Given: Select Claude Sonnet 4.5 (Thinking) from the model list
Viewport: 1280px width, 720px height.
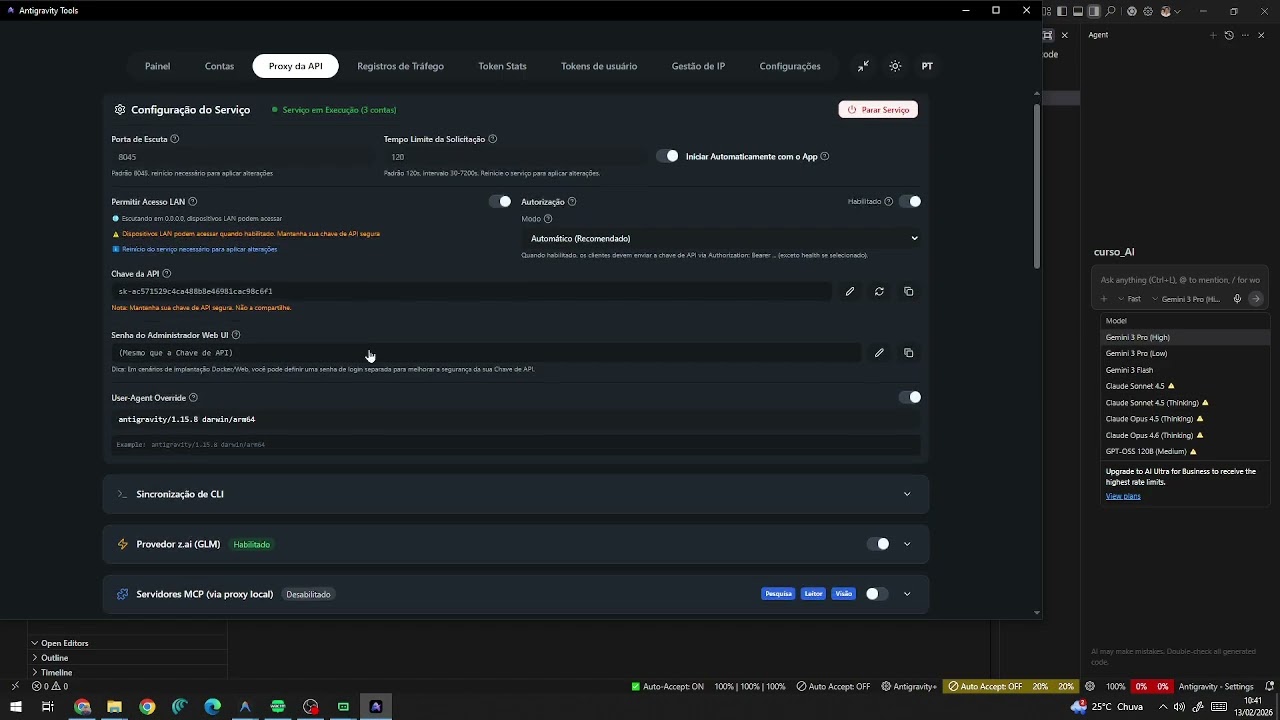Looking at the screenshot, I should point(1185,403).
